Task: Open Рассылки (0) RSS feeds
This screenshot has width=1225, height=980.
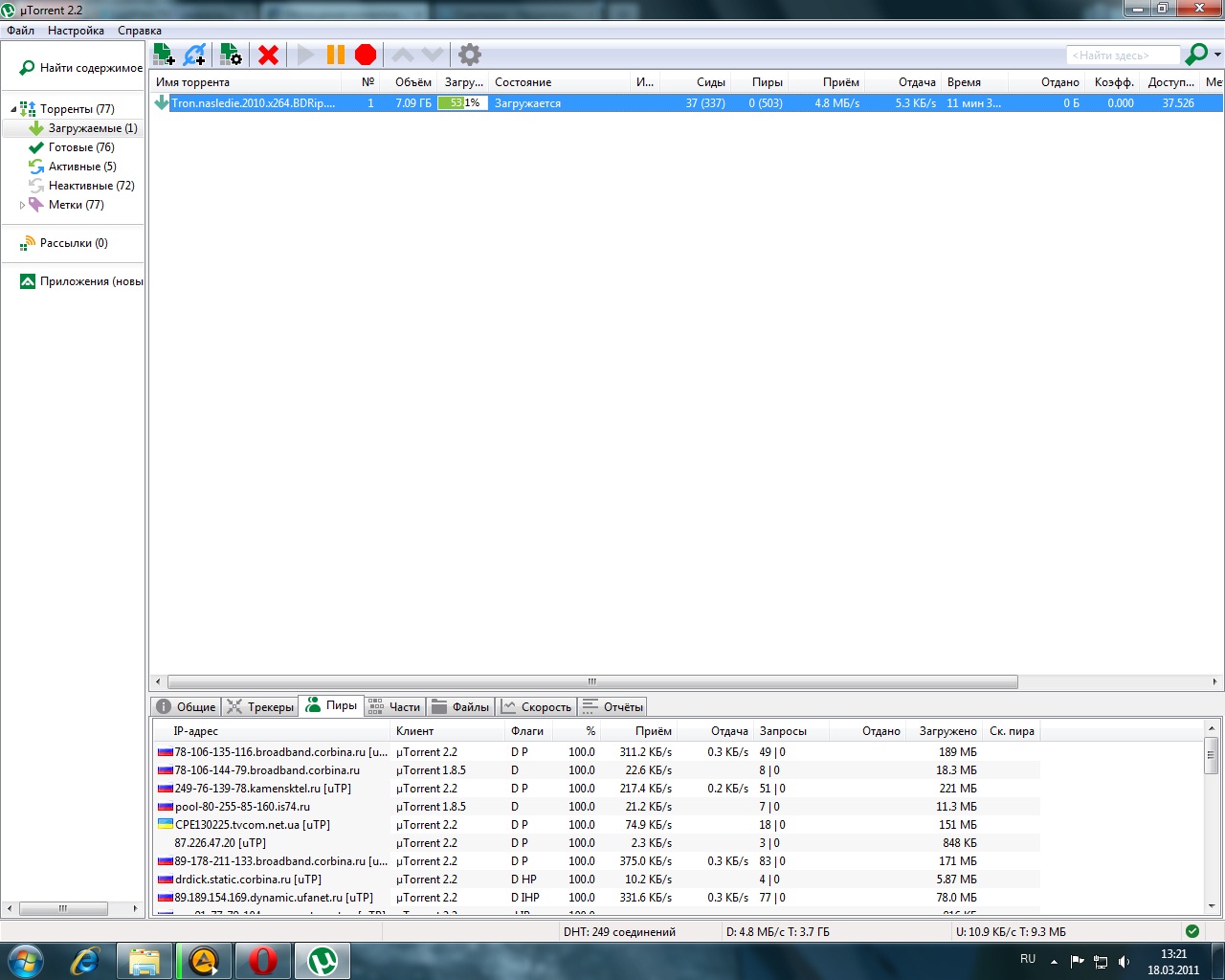Action: point(64,243)
